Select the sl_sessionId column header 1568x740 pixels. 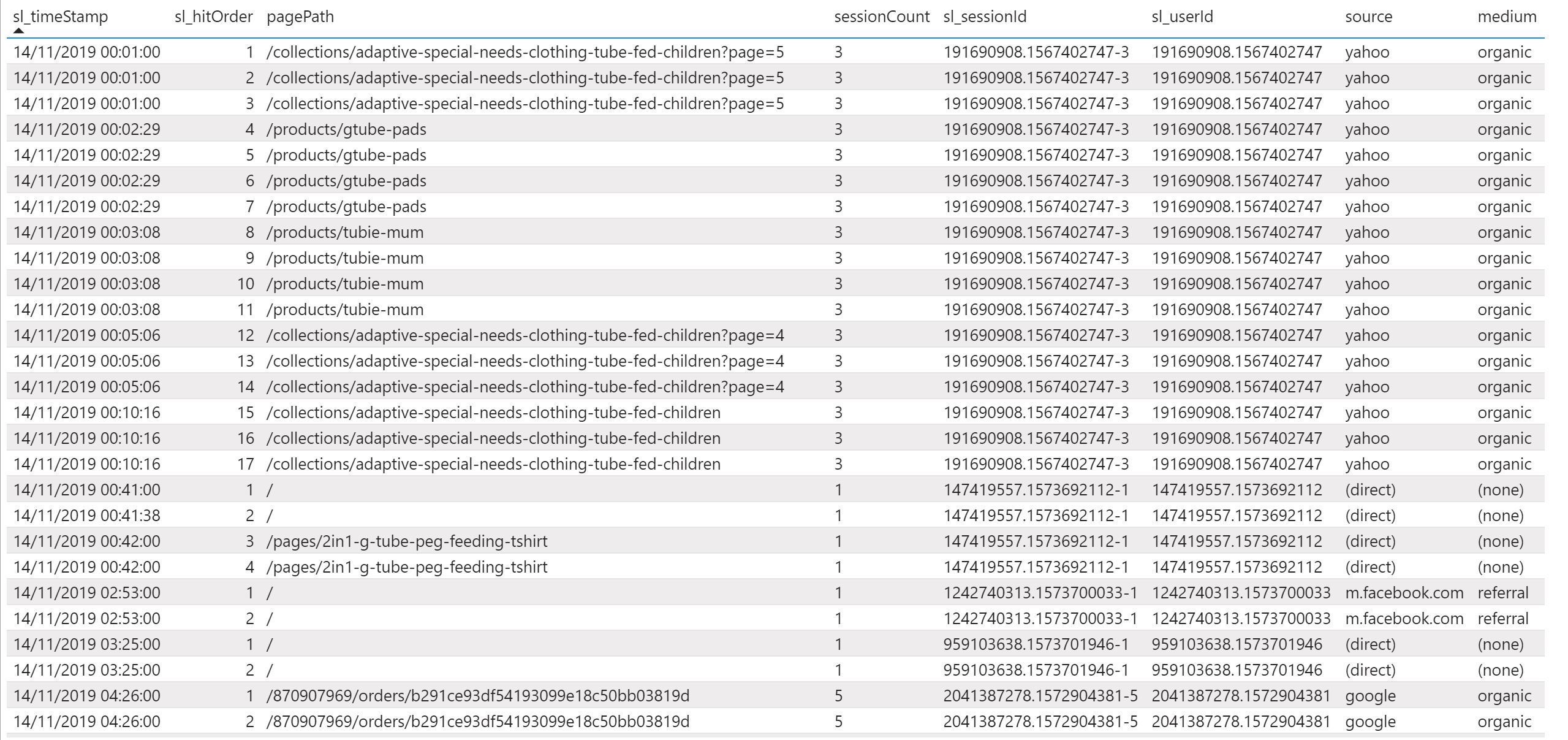[x=985, y=17]
